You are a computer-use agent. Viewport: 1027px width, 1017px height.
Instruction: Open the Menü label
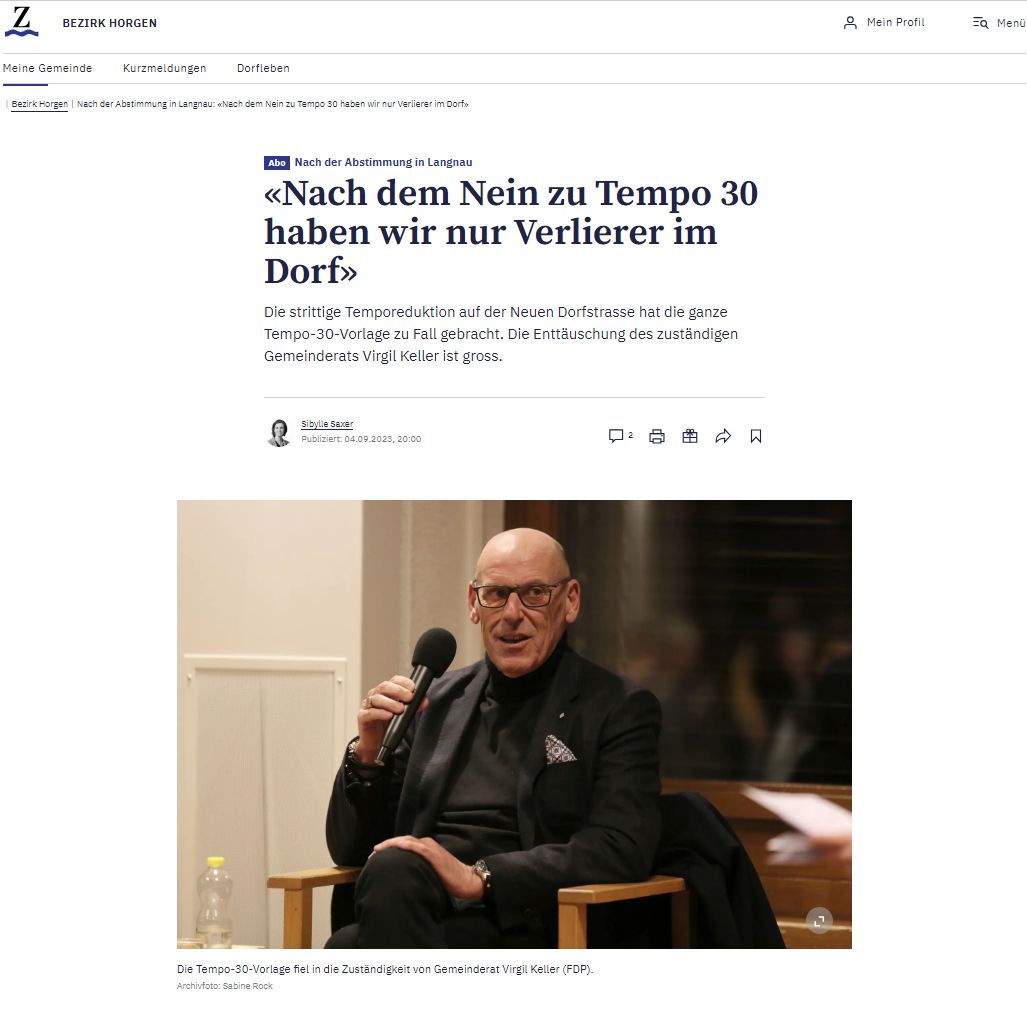pyautogui.click(x=1011, y=23)
